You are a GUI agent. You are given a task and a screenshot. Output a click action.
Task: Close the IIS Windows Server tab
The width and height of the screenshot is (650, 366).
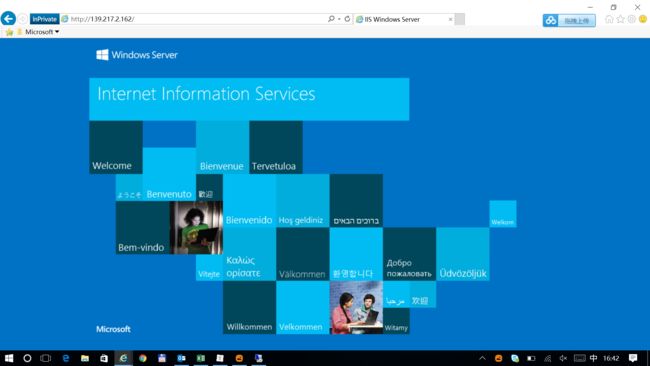(x=450, y=19)
